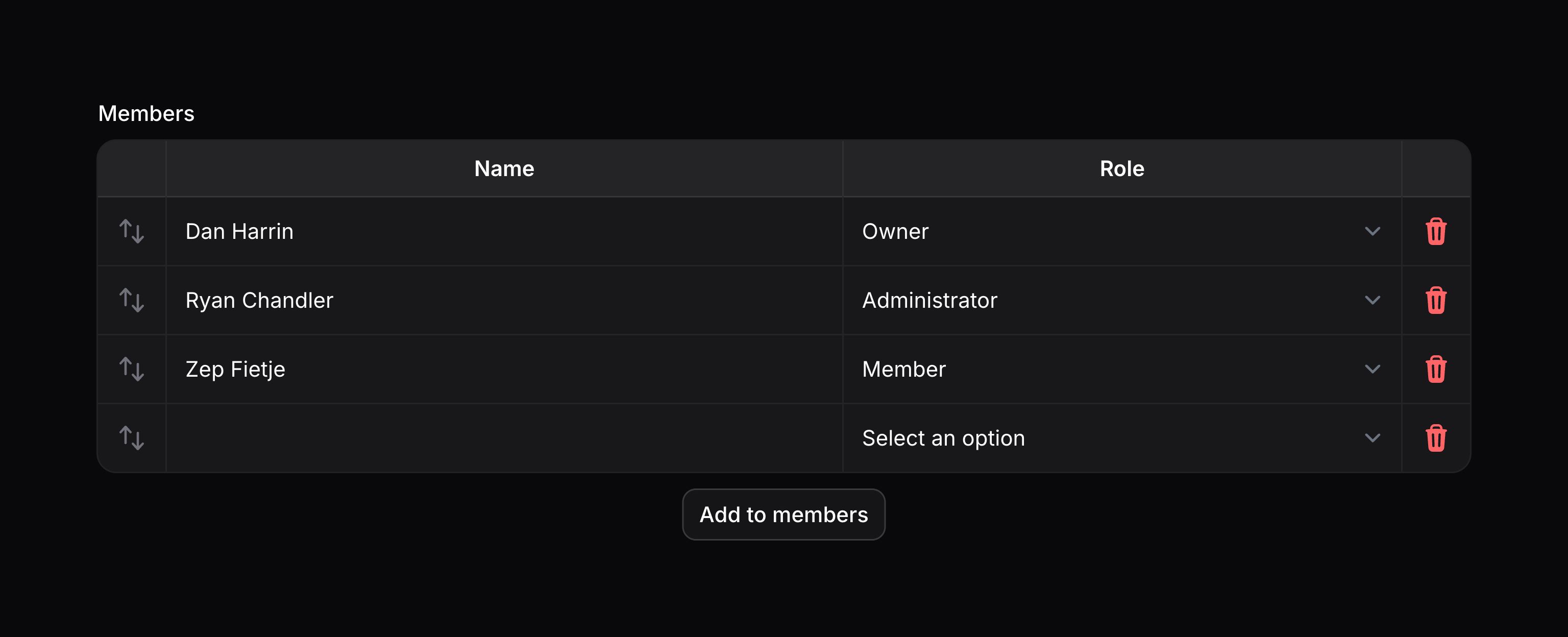
Task: Click the Ryan Chandler name field
Action: [504, 300]
